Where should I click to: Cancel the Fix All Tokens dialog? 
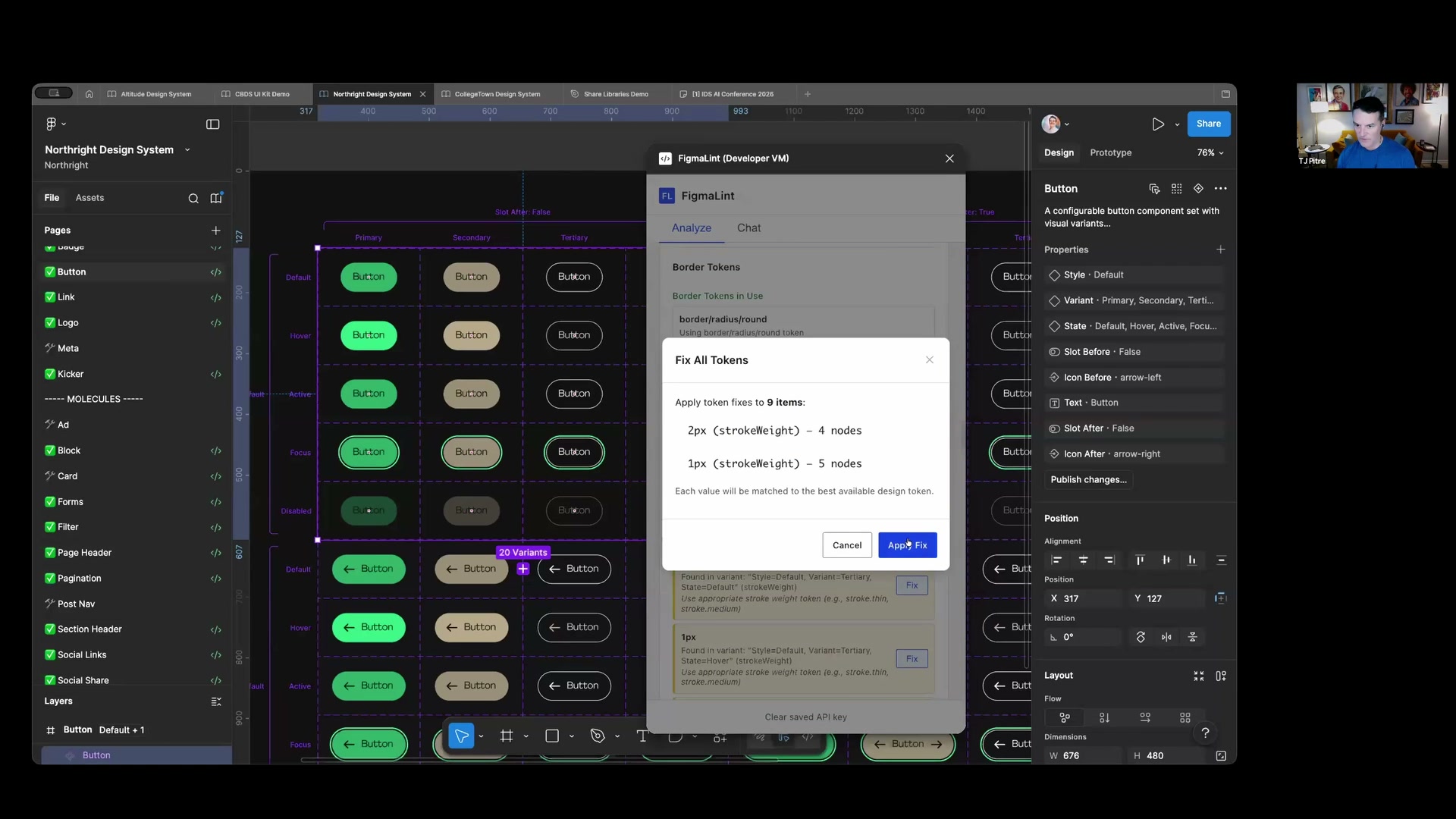[846, 545]
